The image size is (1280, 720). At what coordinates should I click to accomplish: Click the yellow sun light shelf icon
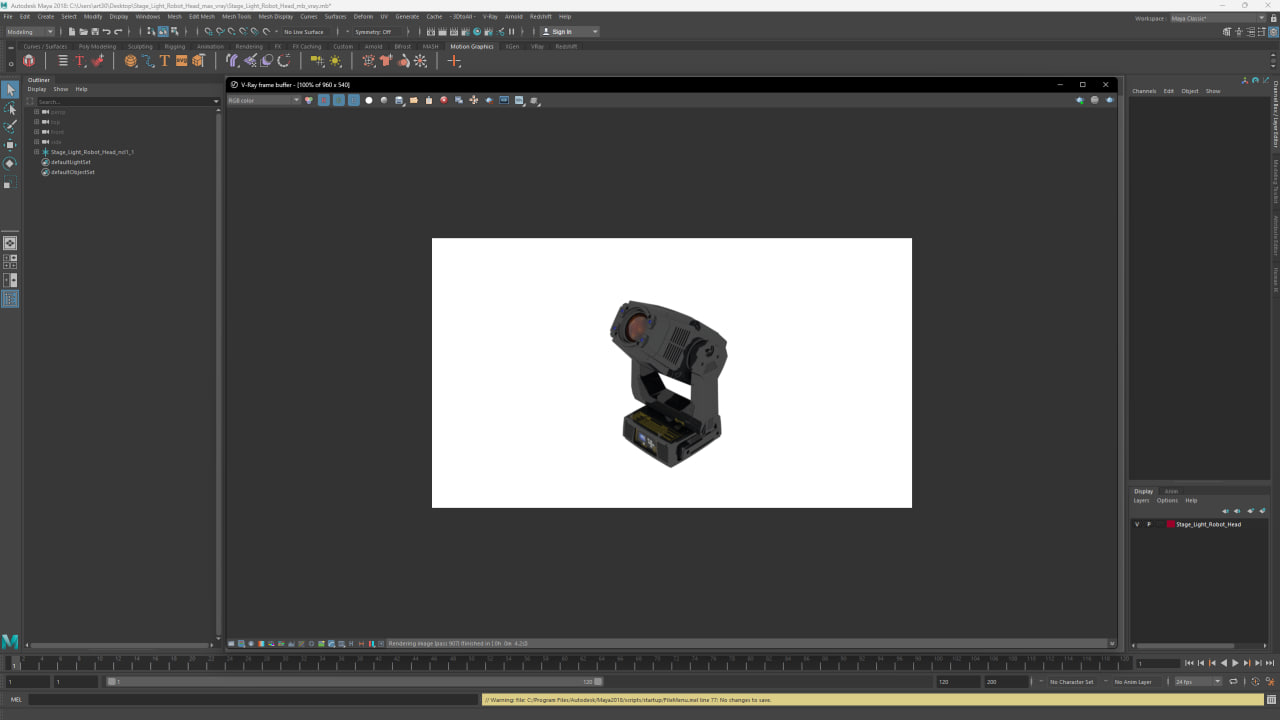click(x=335, y=61)
